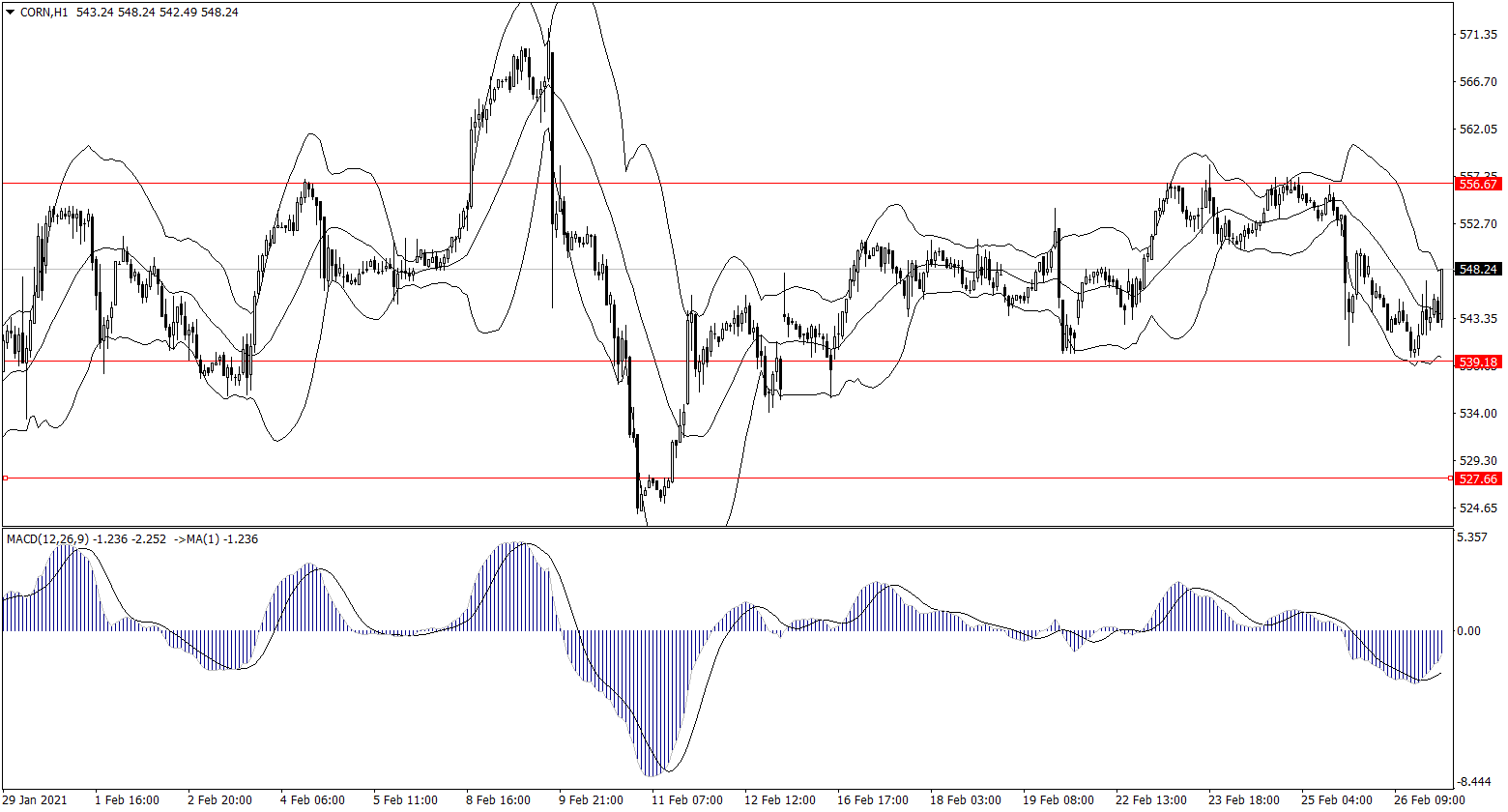Select the right square handle of red line
This screenshot has height=812, width=1508.
[1452, 478]
